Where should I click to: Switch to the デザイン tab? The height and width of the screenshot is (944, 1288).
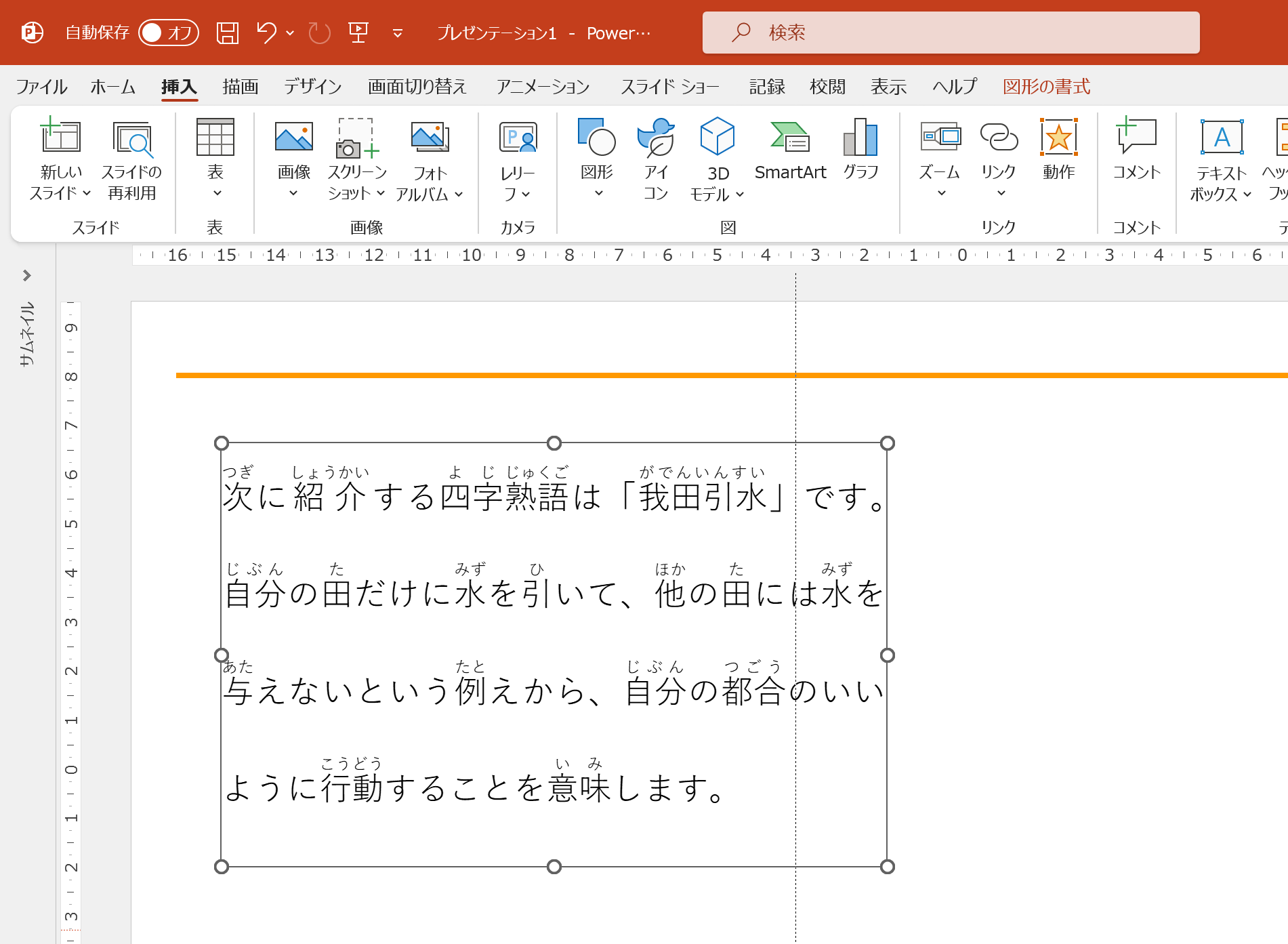[312, 87]
